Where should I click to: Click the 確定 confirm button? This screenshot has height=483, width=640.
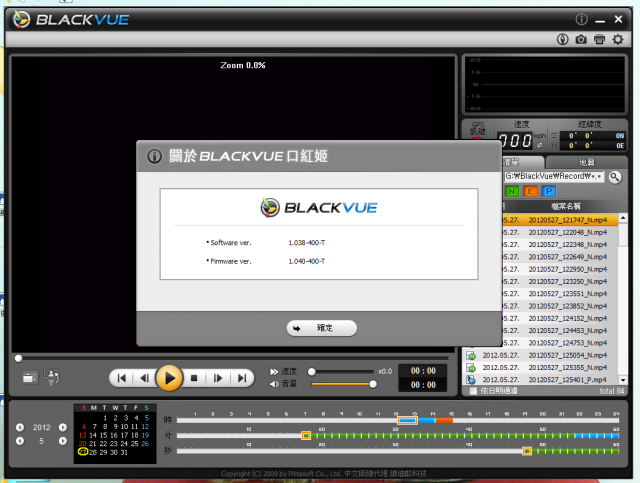pyautogui.click(x=322, y=328)
